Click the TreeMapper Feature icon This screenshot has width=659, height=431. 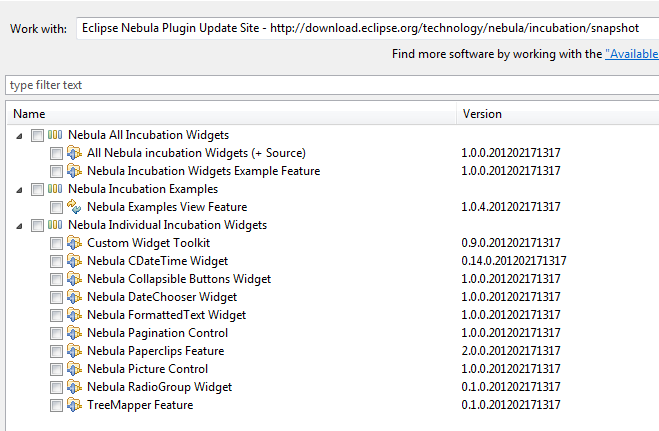click(x=73, y=405)
